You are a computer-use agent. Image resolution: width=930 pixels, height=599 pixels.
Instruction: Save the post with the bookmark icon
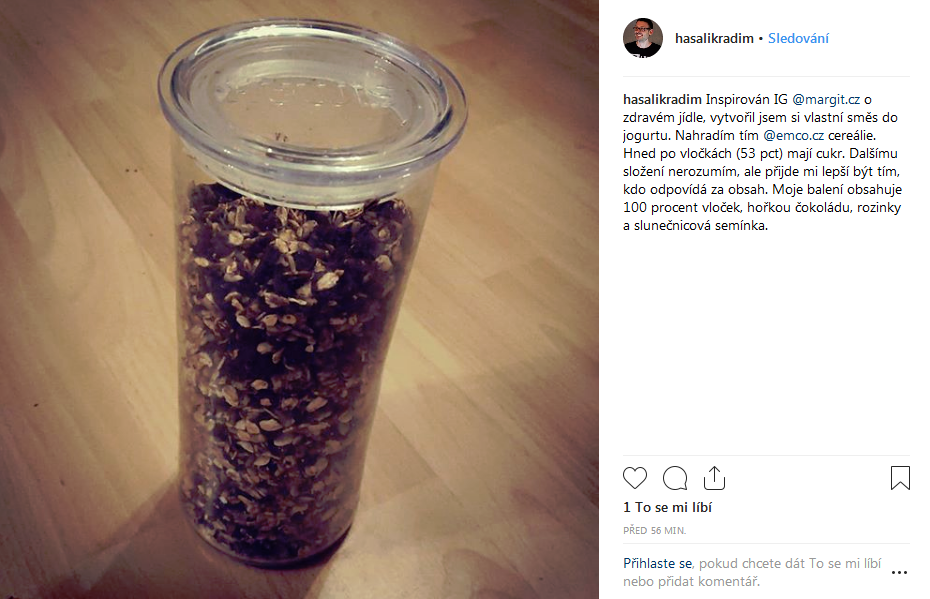coord(900,478)
